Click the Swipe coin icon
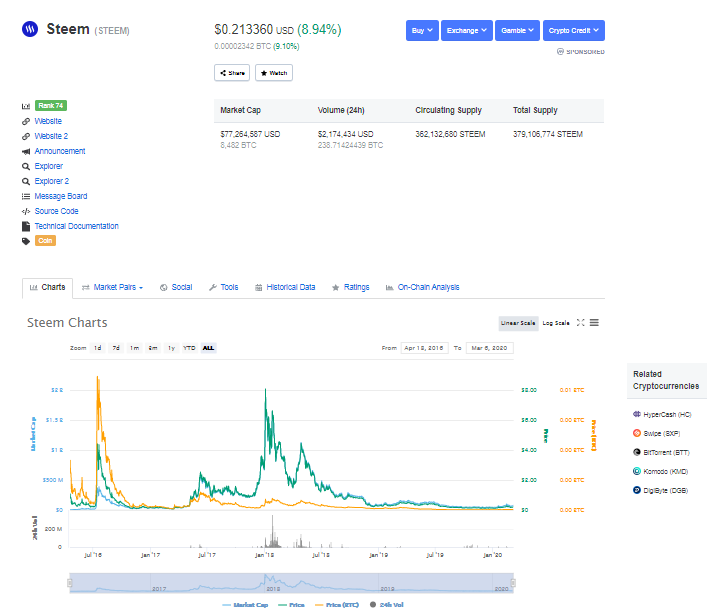Viewport: 719px width, 614px height. [637, 433]
